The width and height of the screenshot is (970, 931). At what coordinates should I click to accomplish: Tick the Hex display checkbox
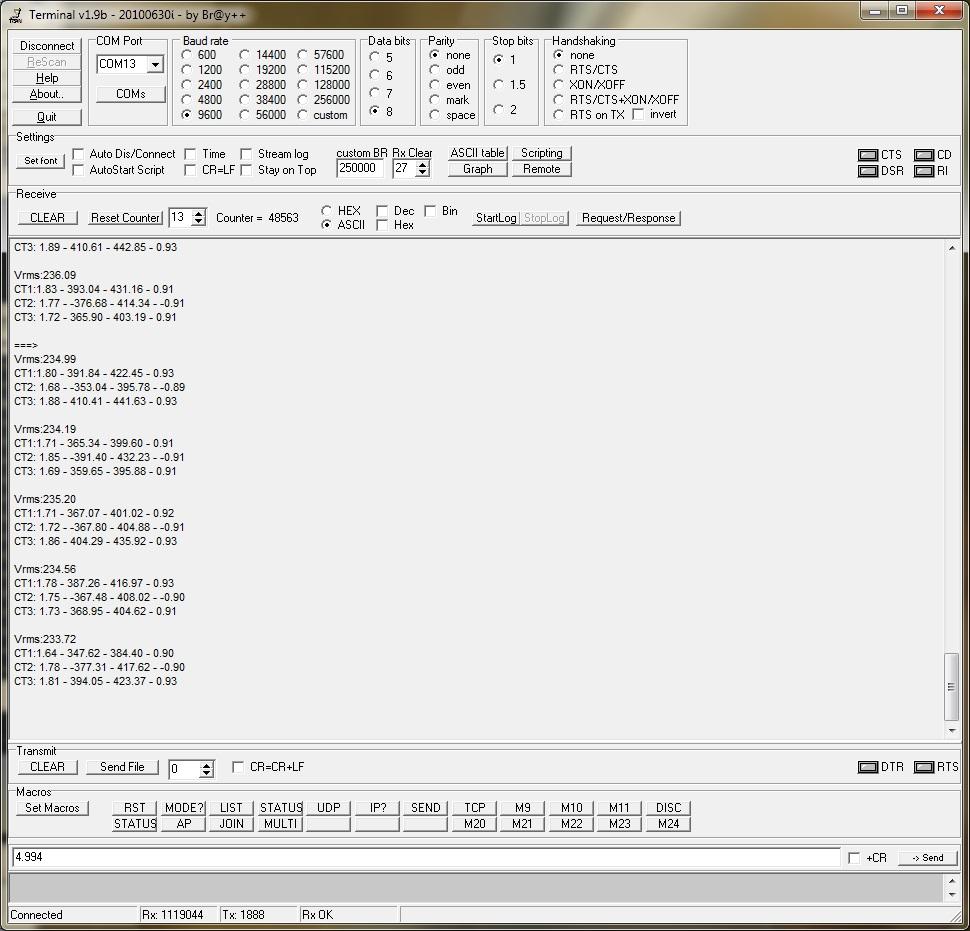pyautogui.click(x=382, y=225)
